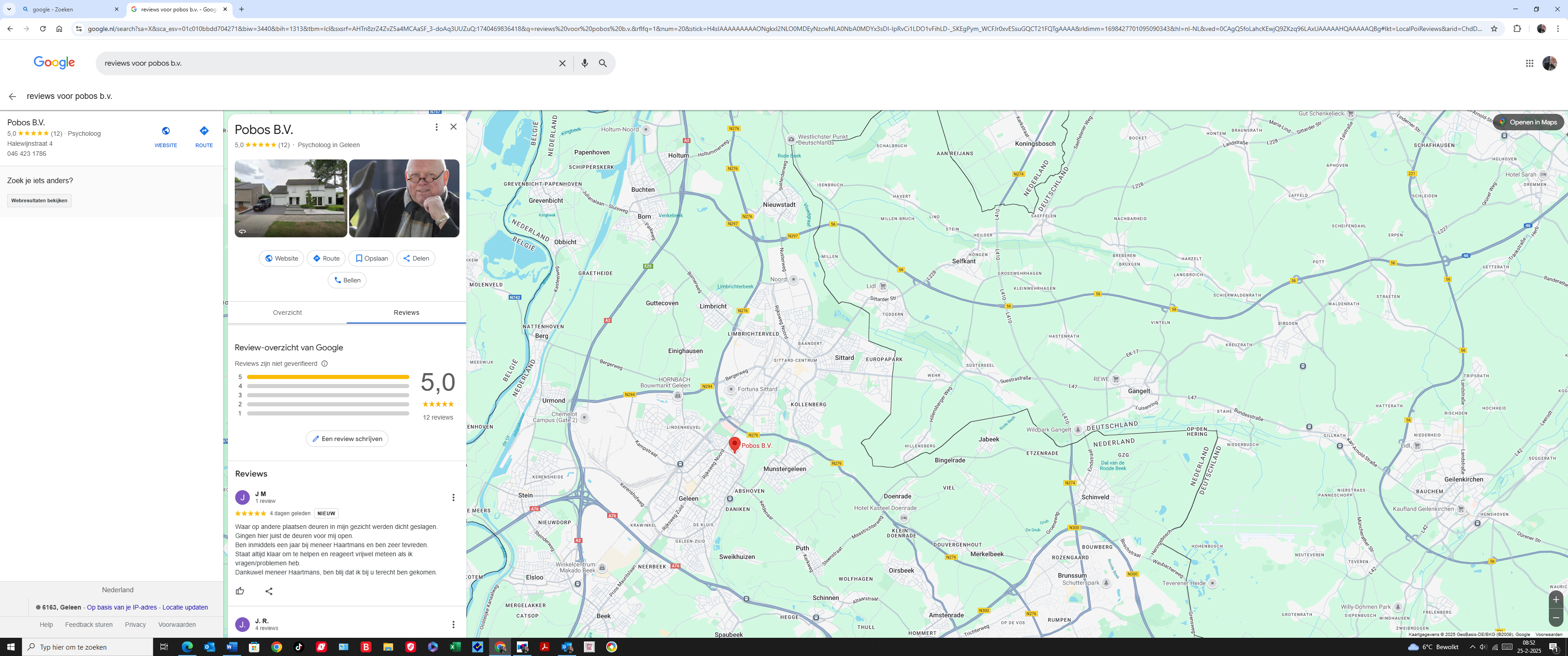Open Chrome extensions puzzle icon
The image size is (1568, 656).
[1517, 29]
